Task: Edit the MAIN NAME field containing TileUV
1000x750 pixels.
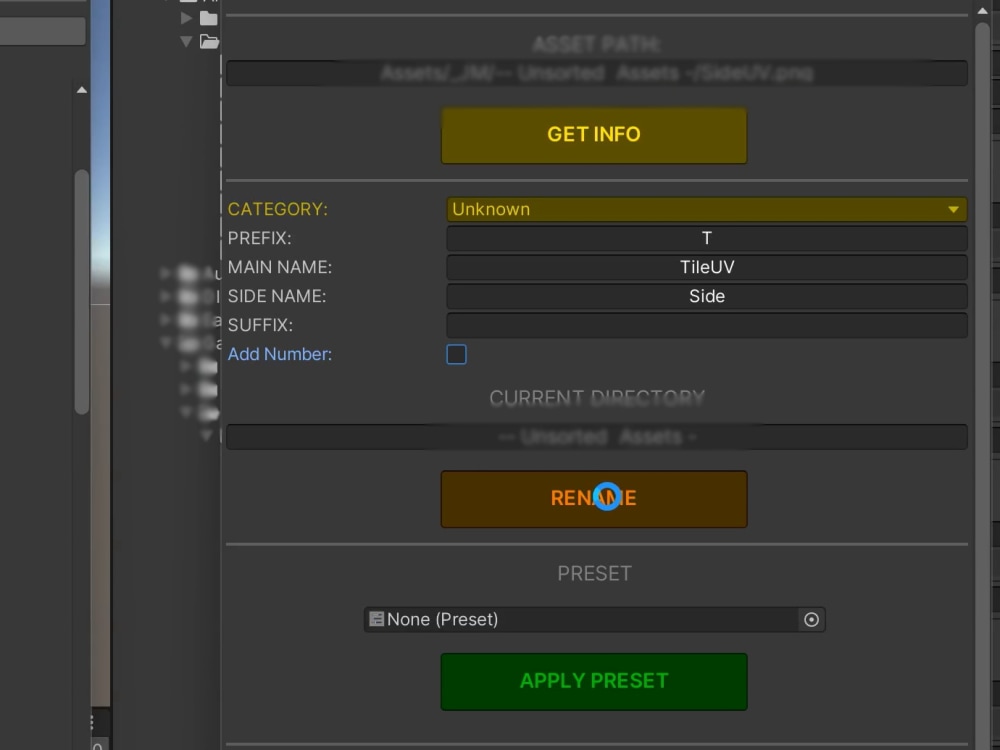Action: tap(705, 267)
